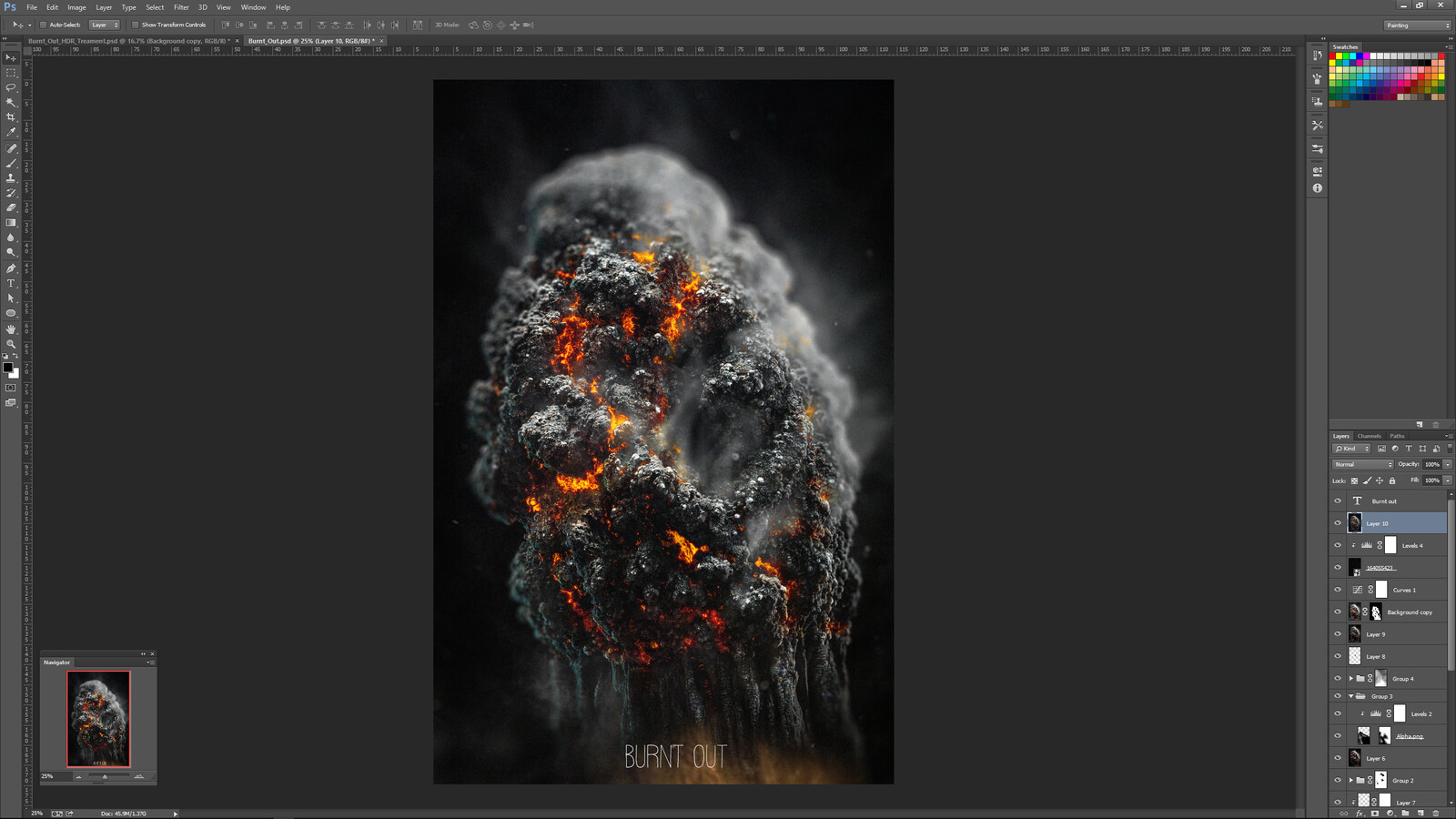The image size is (1456, 819).
Task: Open the Opacity slider dropdown arrow
Action: point(1448,464)
